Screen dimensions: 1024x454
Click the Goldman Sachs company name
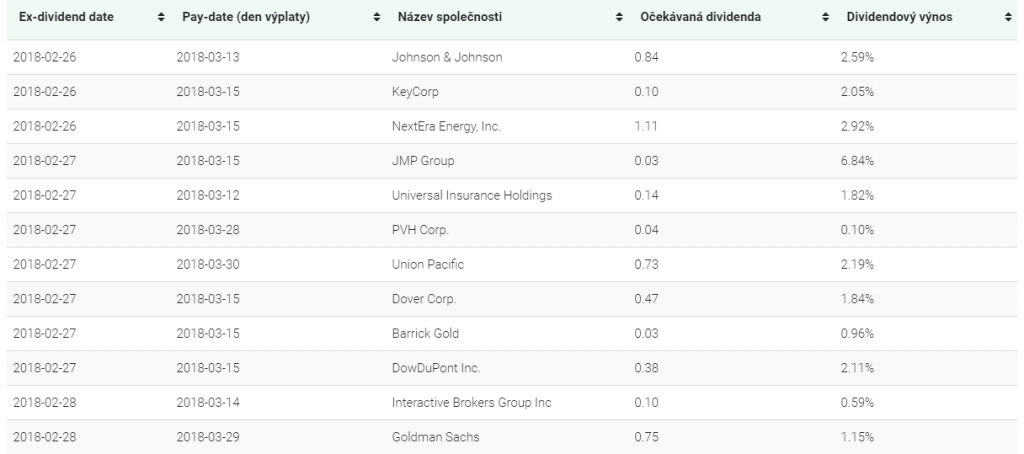(x=431, y=437)
